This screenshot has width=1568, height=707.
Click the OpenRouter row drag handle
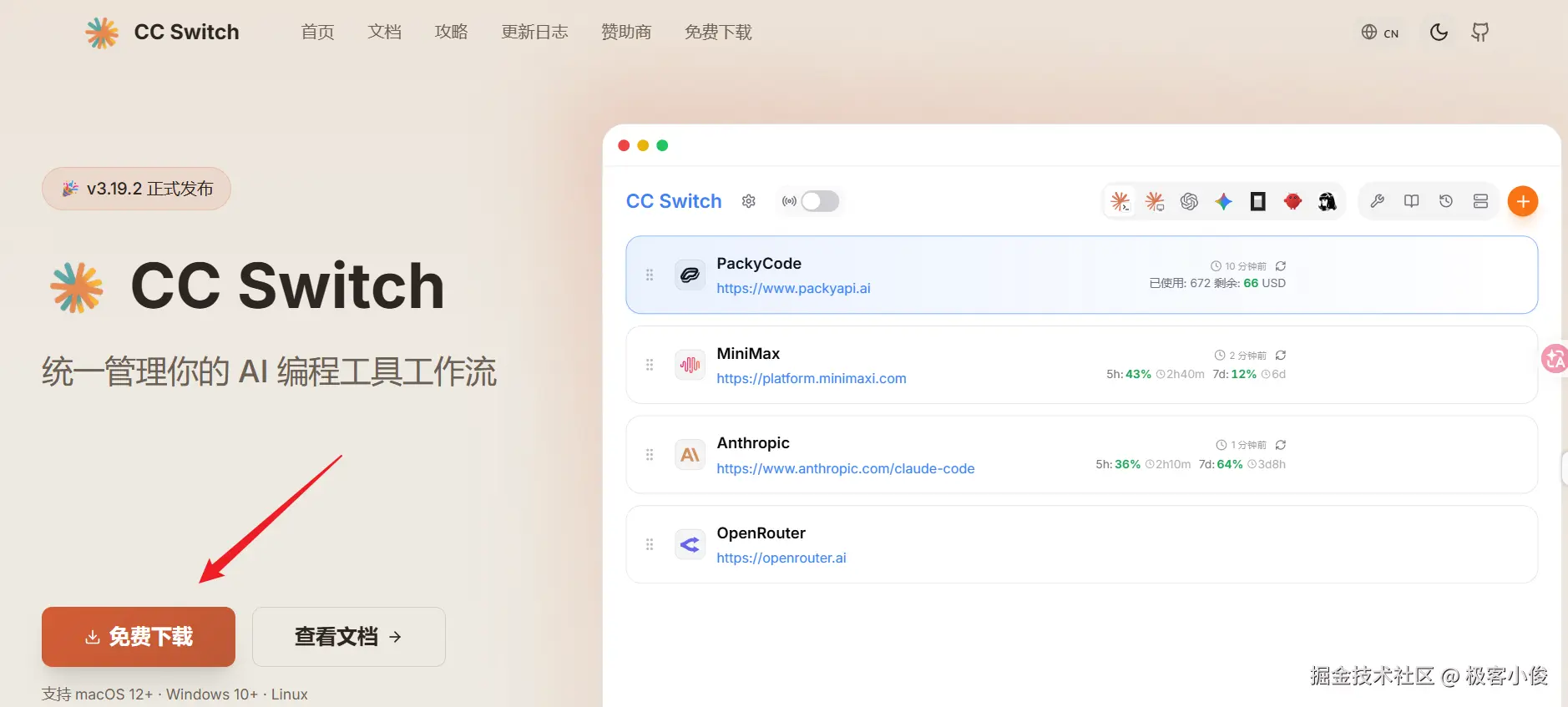click(x=650, y=545)
